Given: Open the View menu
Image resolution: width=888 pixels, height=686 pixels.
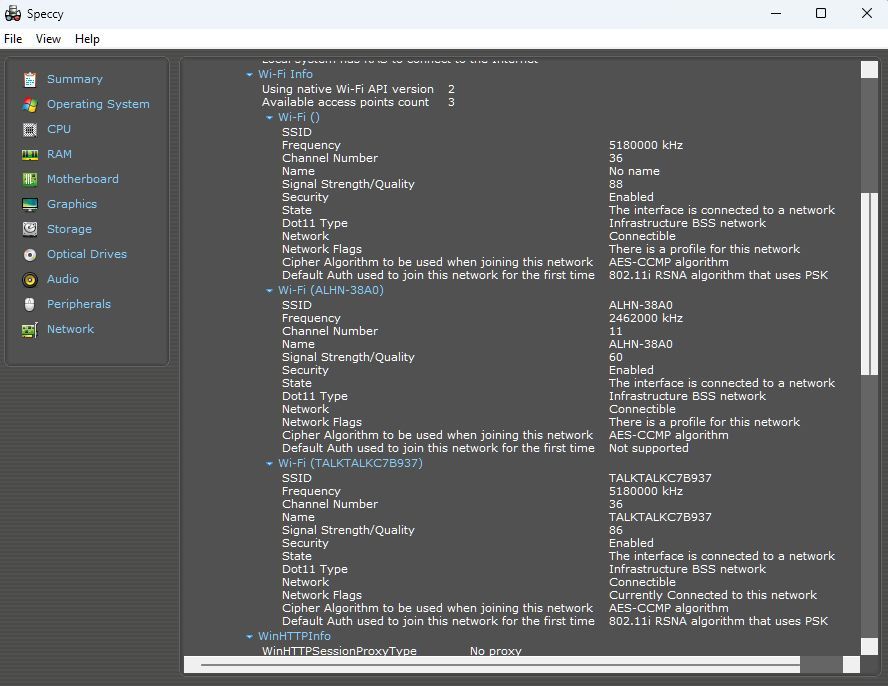Looking at the screenshot, I should tap(48, 39).
